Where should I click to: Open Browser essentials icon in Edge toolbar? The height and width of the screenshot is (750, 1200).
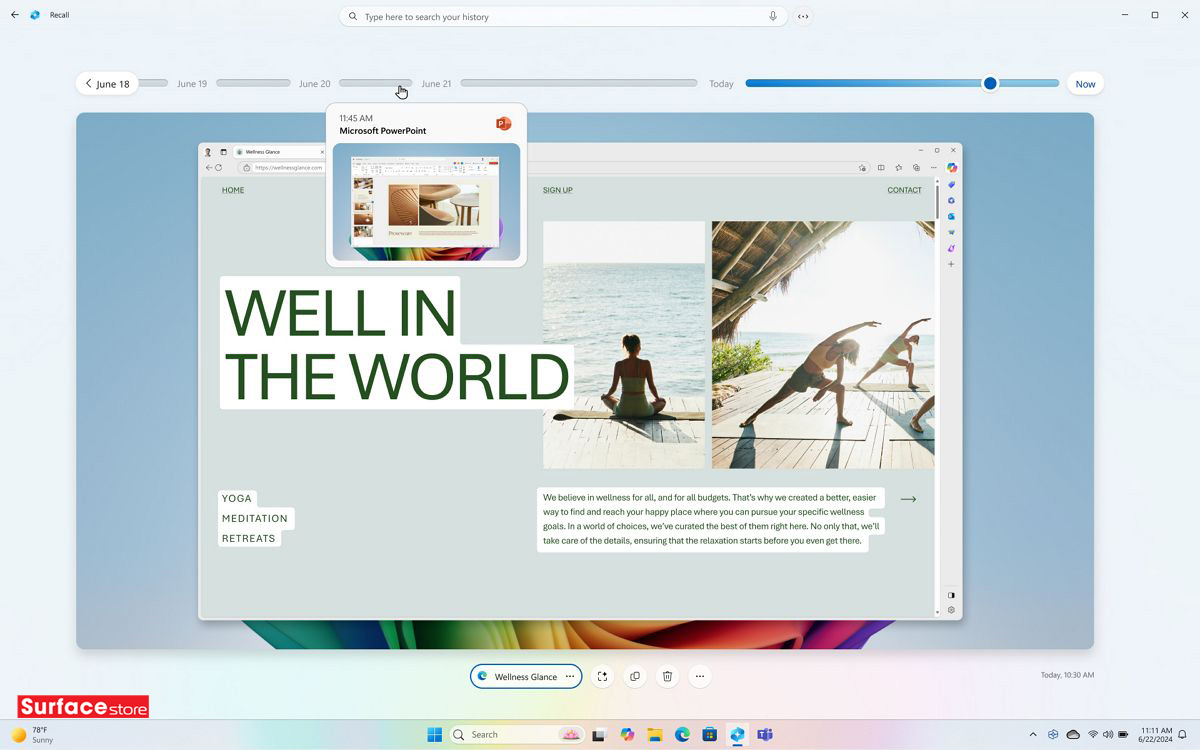(x=917, y=167)
